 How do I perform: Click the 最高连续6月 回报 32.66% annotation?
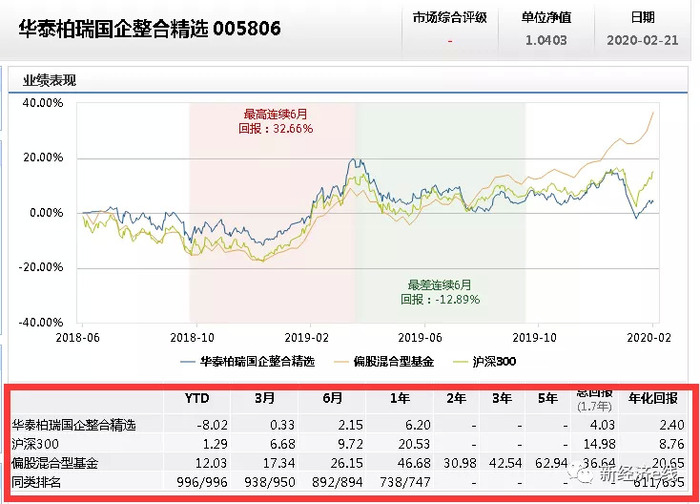click(275, 121)
